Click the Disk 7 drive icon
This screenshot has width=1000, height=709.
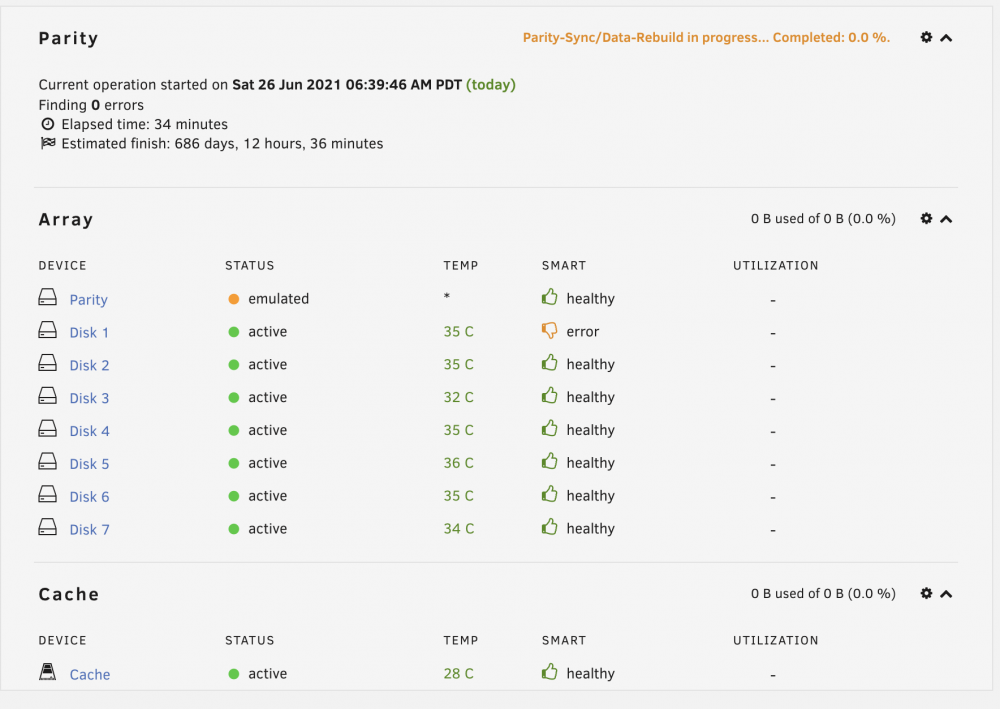(x=48, y=527)
